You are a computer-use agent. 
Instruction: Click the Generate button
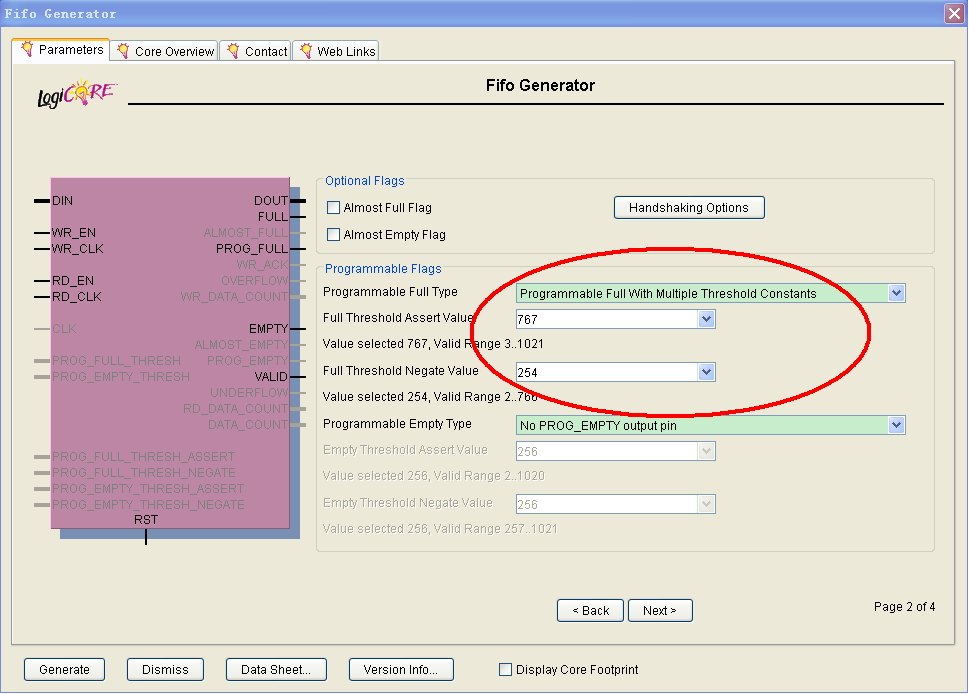pyautogui.click(x=64, y=670)
